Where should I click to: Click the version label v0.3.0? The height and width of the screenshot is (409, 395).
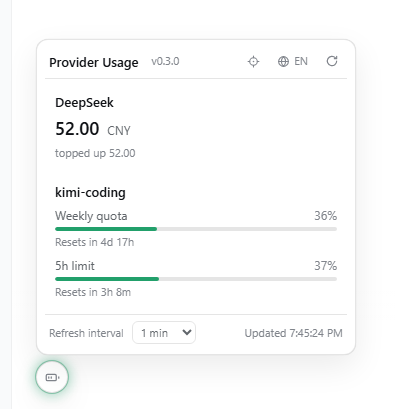point(165,62)
